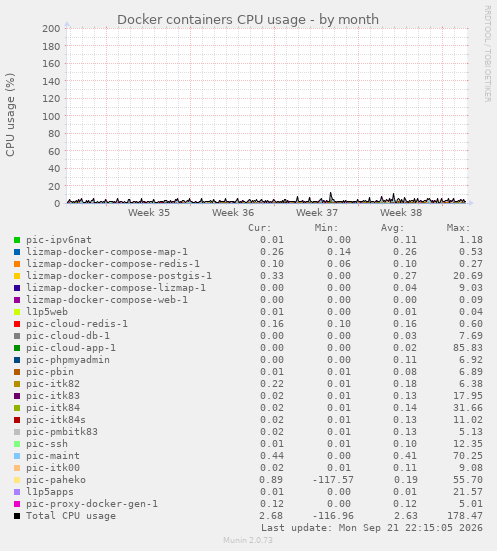Click the Avg: column header
Screen dimensions: 497x551
393,228
